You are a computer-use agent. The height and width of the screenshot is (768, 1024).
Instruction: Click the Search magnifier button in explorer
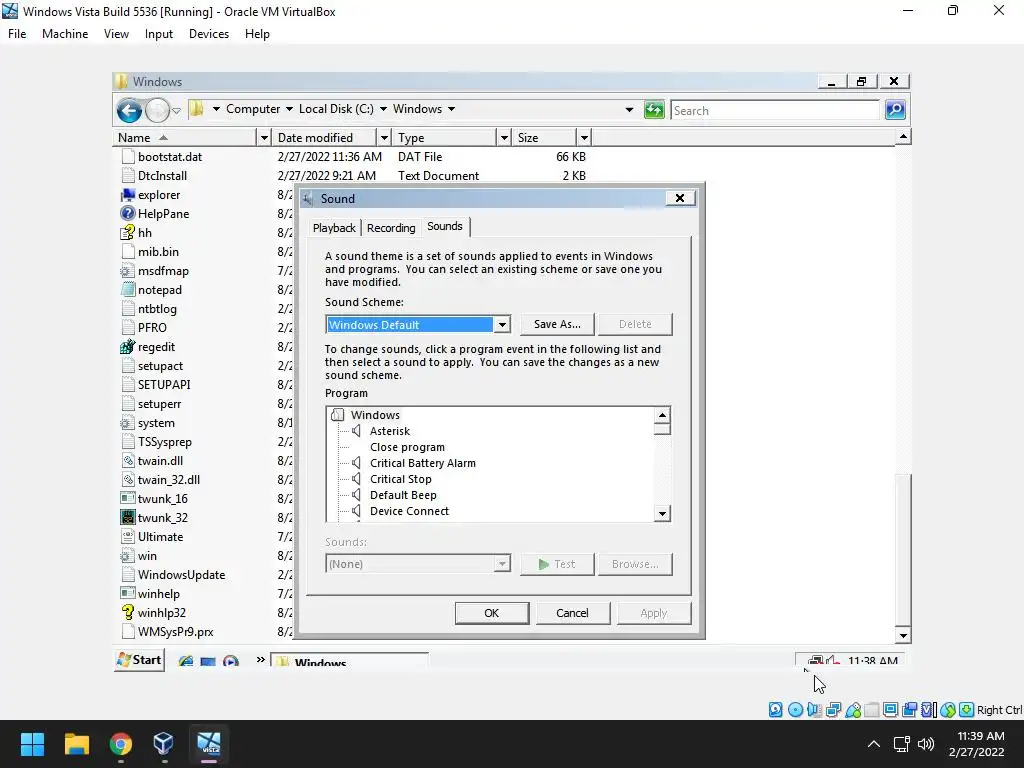click(x=895, y=110)
